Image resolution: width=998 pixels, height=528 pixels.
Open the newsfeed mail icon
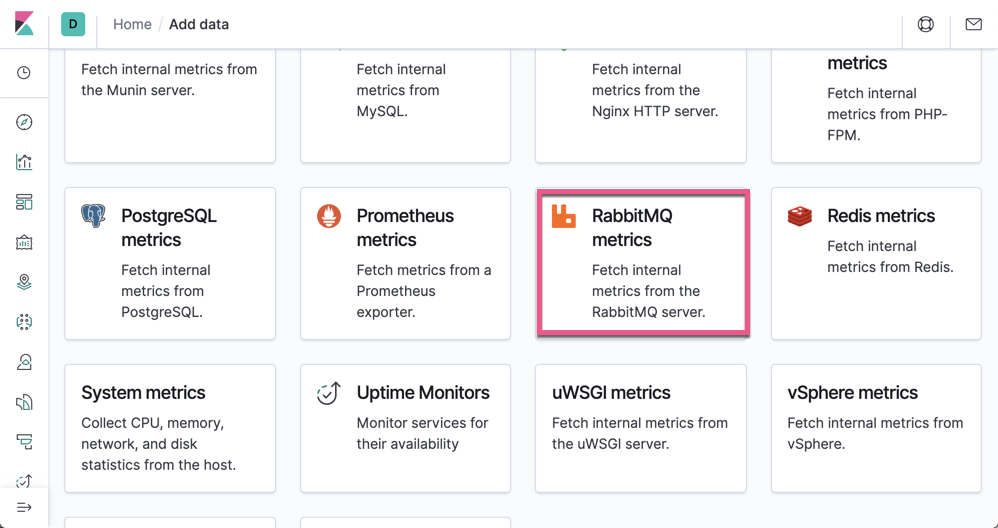pos(973,24)
